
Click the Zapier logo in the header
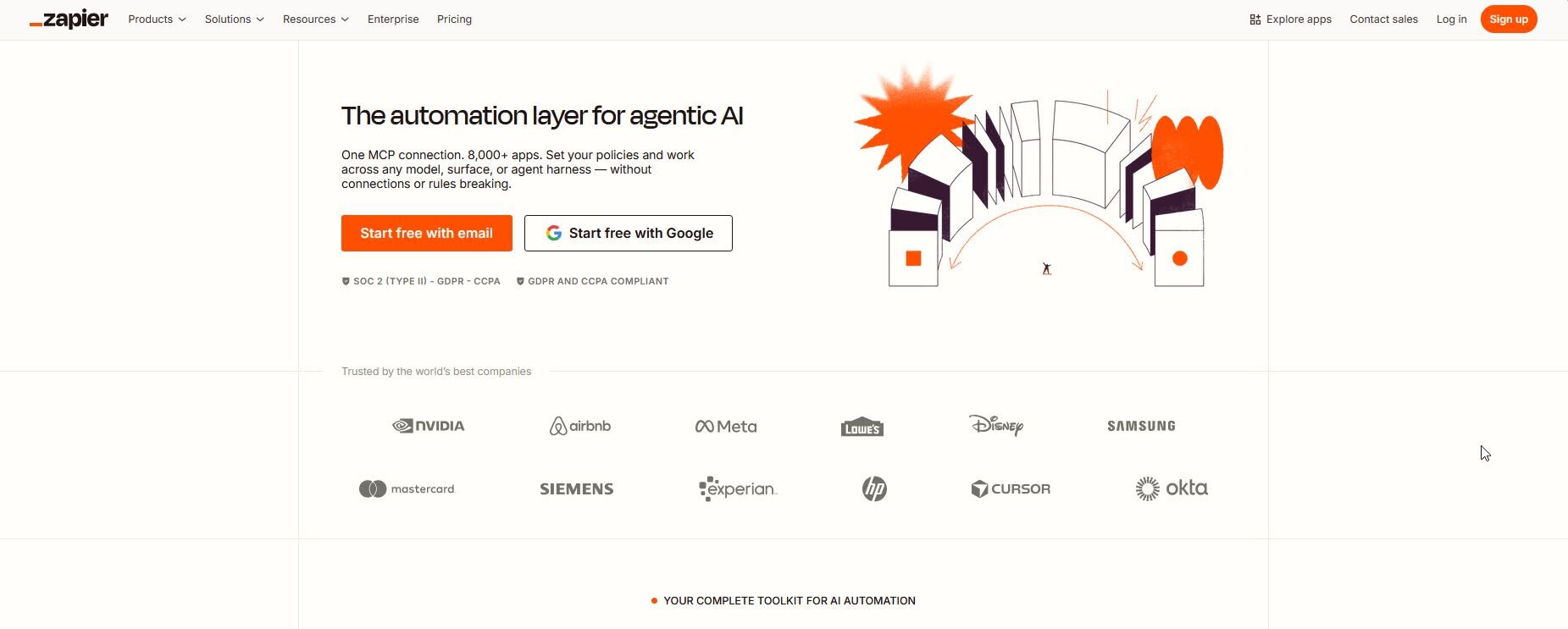coord(69,19)
